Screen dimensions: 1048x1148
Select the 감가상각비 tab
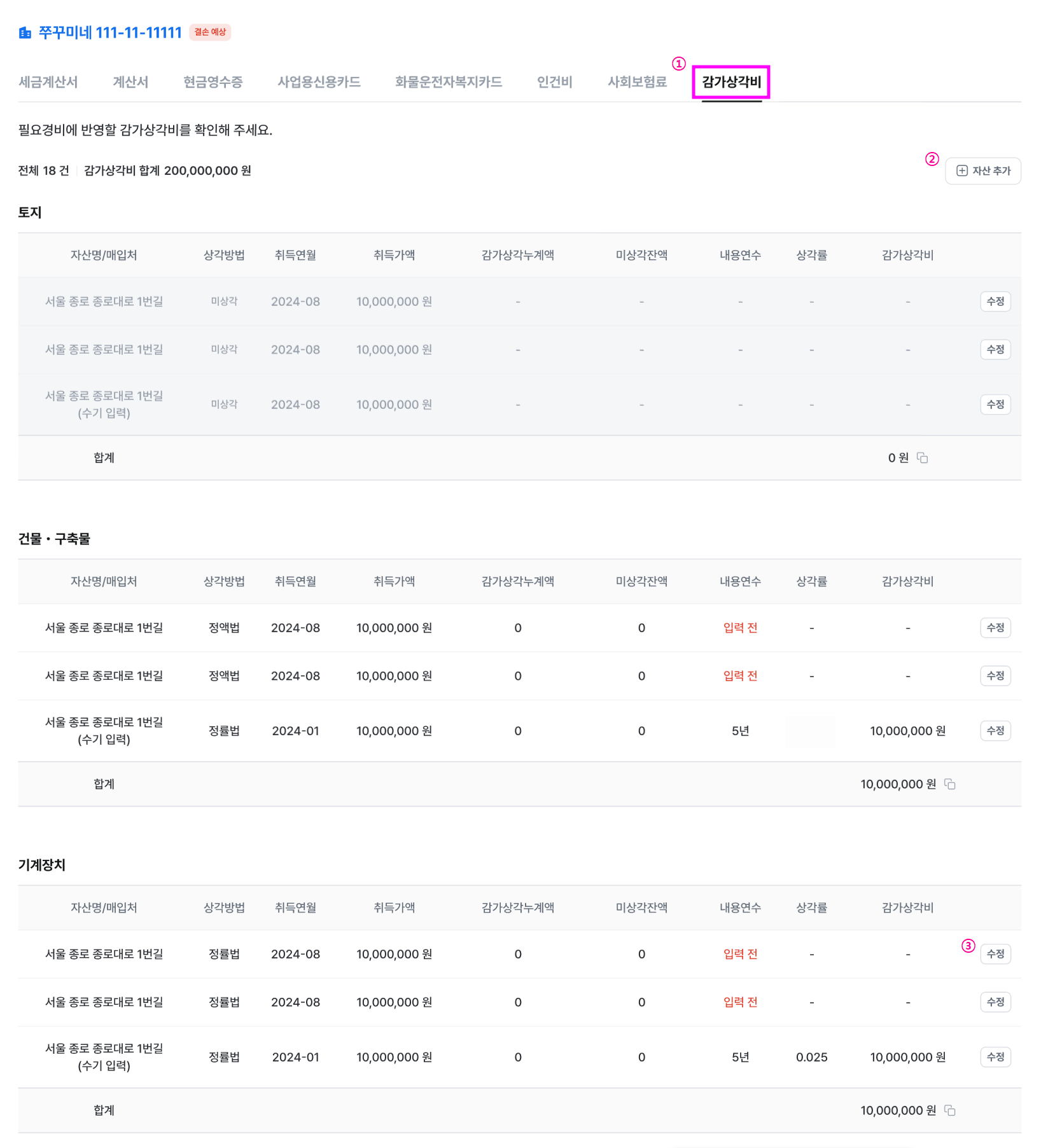tap(731, 82)
